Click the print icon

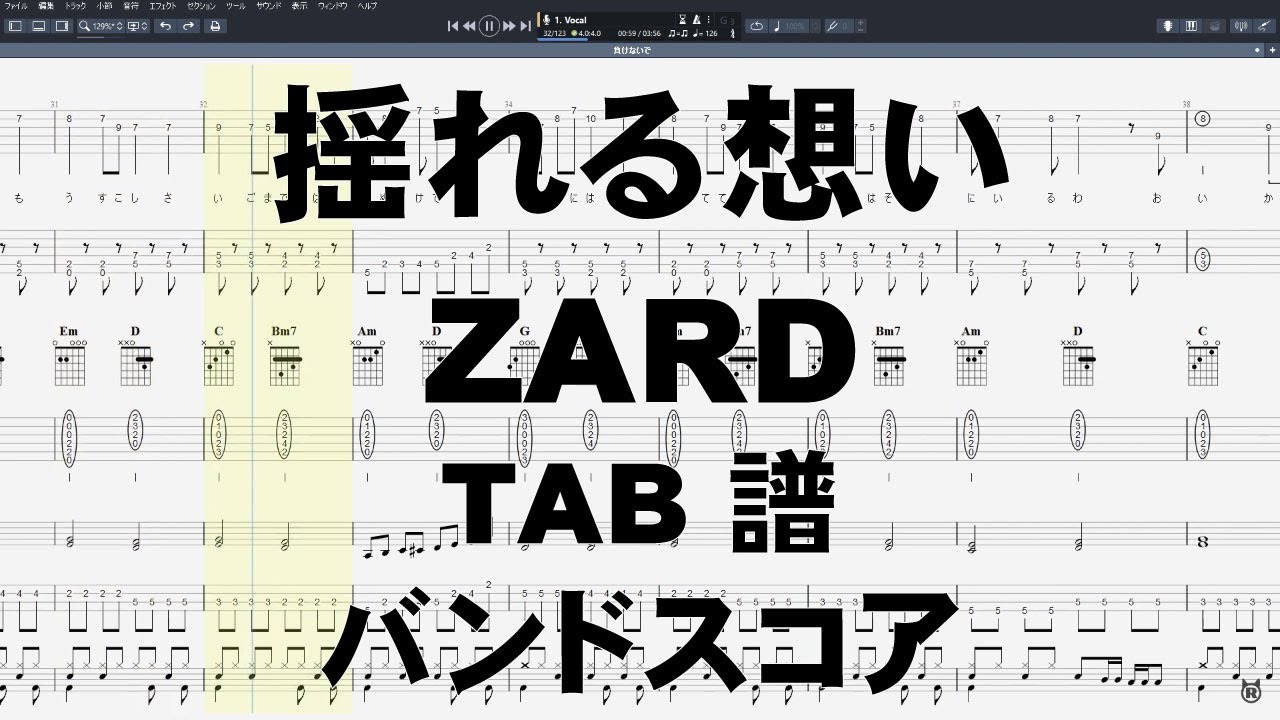click(x=215, y=26)
